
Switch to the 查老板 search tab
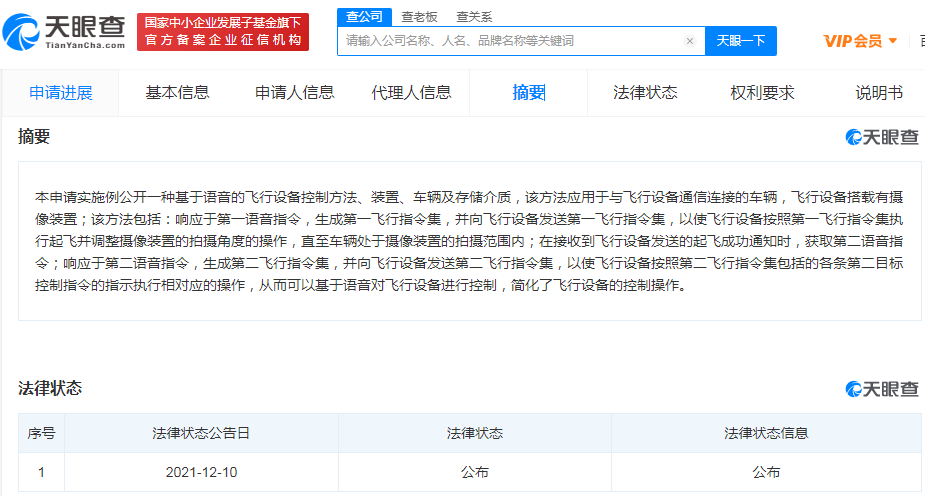[419, 17]
